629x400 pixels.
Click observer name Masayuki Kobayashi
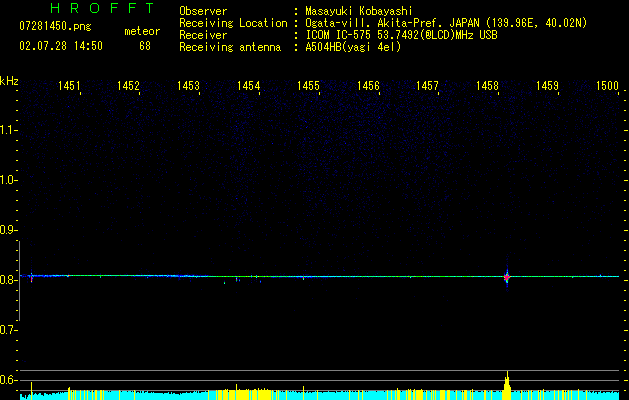click(359, 11)
